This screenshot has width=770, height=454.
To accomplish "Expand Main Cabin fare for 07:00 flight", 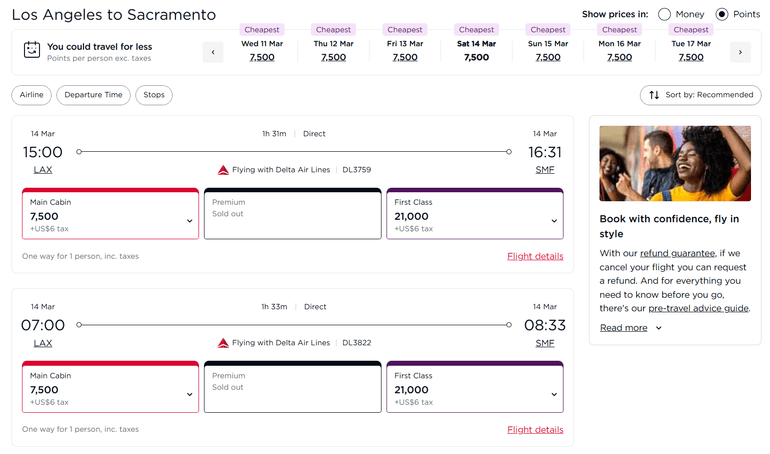I will tap(189, 394).
